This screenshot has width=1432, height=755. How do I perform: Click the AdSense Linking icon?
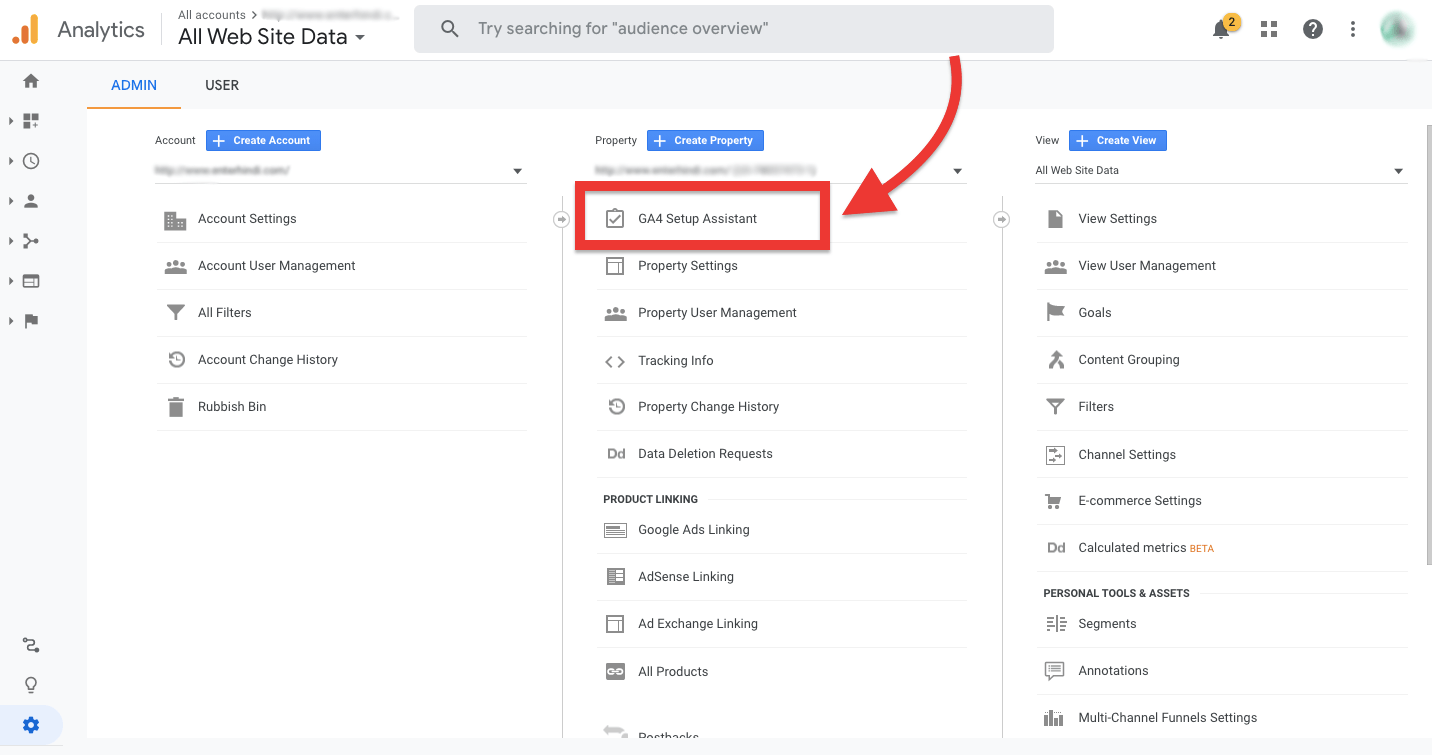(x=615, y=577)
